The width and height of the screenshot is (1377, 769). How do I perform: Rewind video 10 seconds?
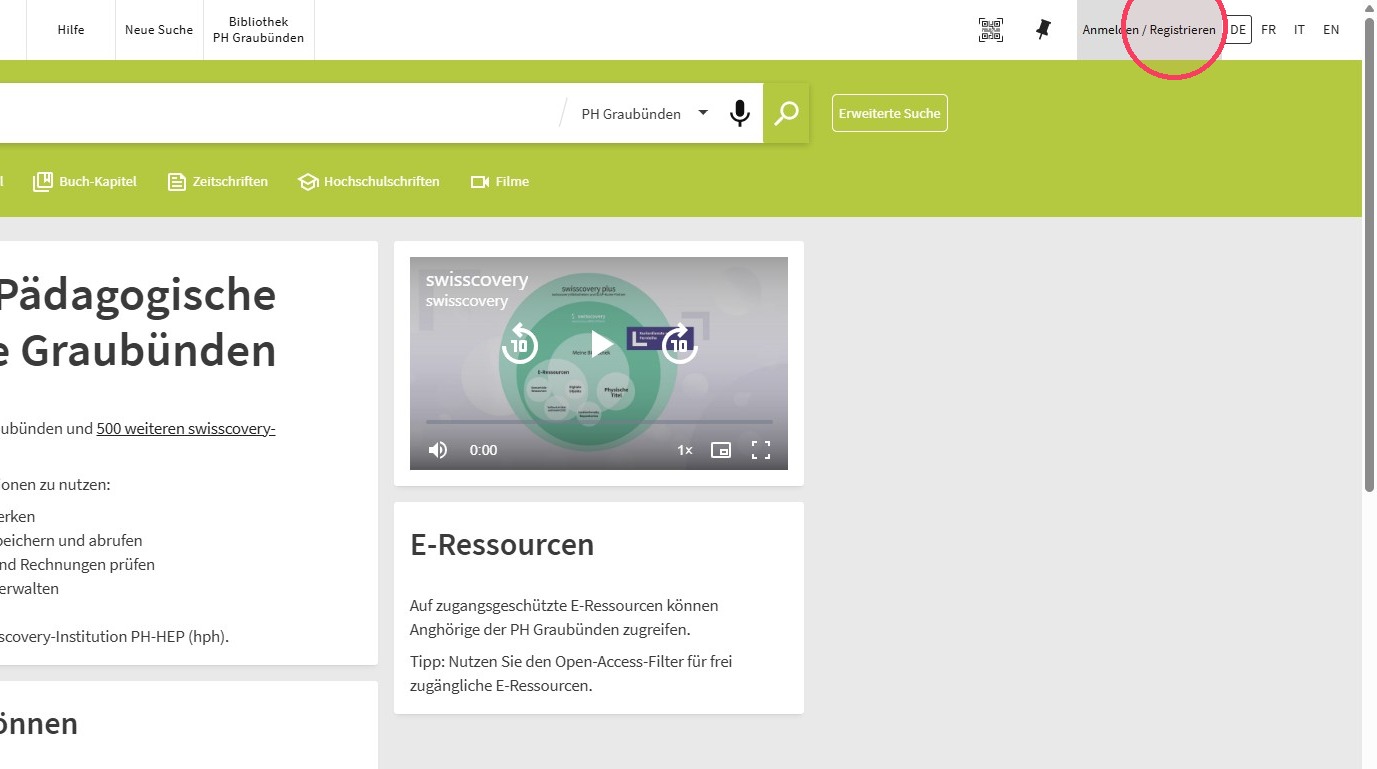tap(520, 344)
